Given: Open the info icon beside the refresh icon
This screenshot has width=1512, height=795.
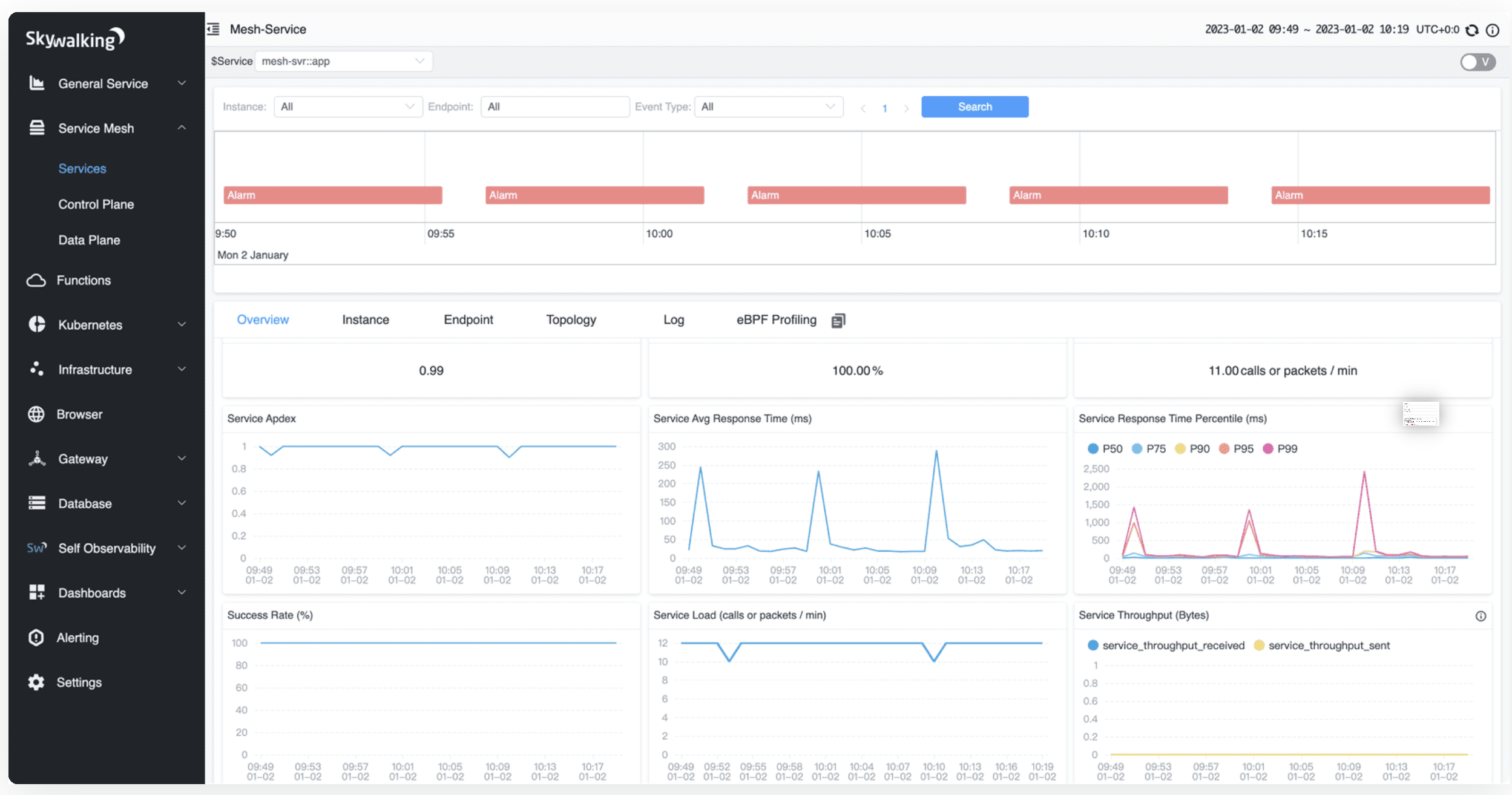Looking at the screenshot, I should click(1493, 30).
